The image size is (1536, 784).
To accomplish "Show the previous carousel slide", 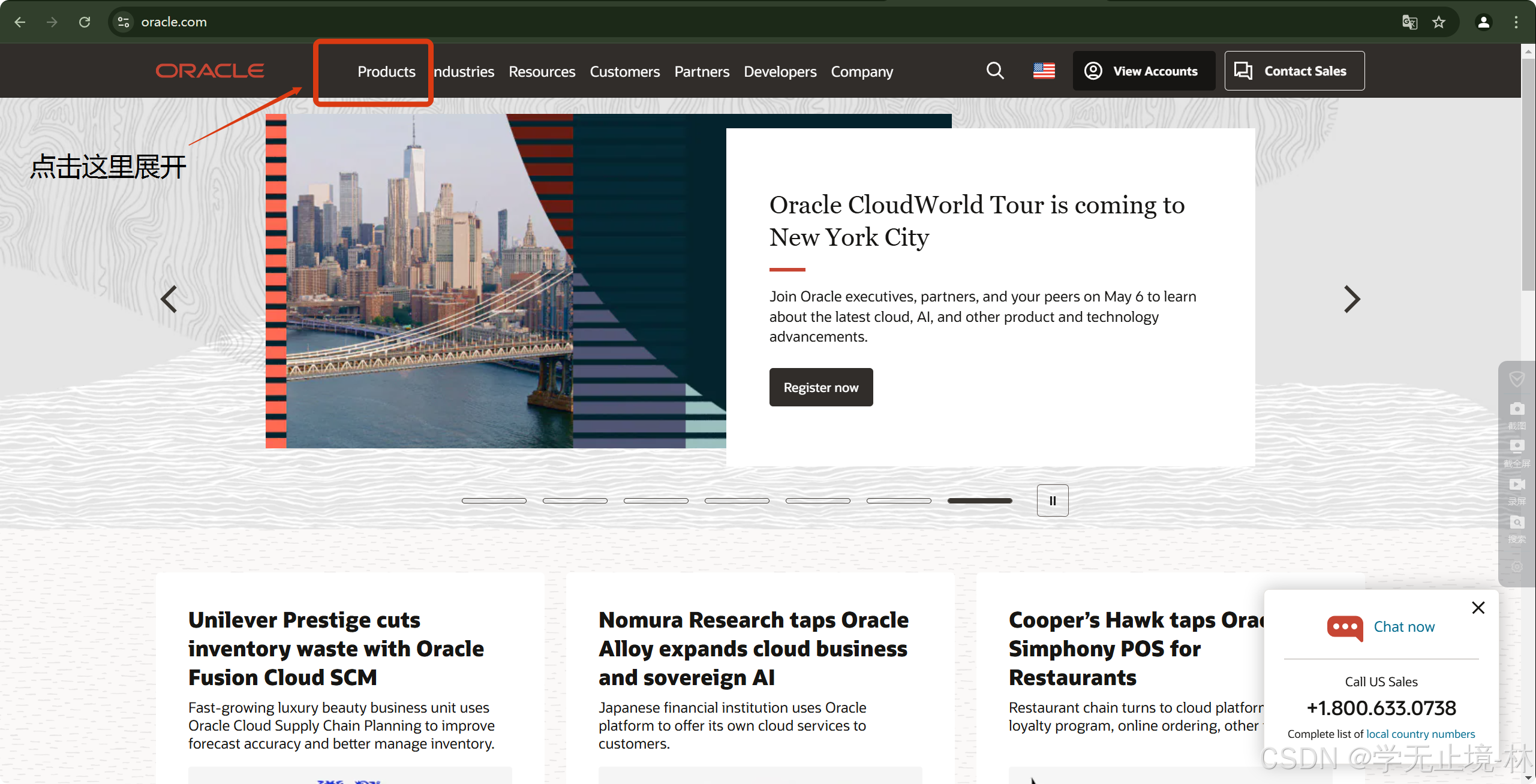I will click(169, 299).
